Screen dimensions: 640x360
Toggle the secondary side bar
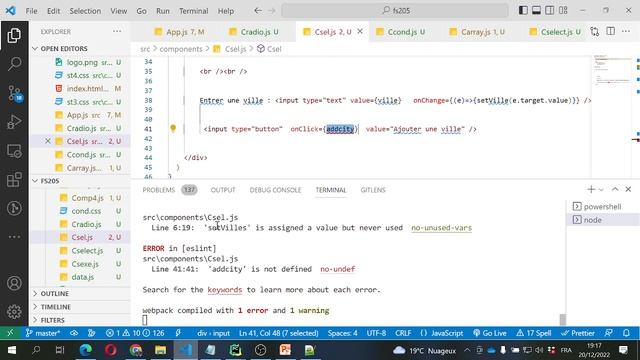pos(550,10)
